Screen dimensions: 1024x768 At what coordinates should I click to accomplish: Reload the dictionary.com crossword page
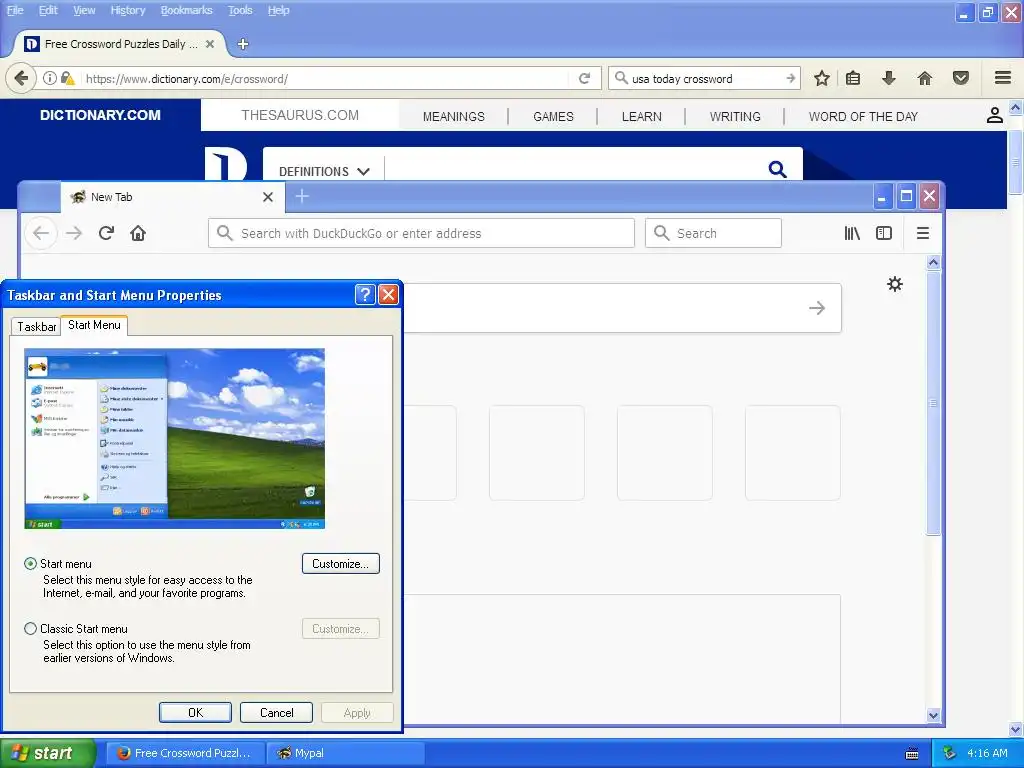pyautogui.click(x=584, y=78)
